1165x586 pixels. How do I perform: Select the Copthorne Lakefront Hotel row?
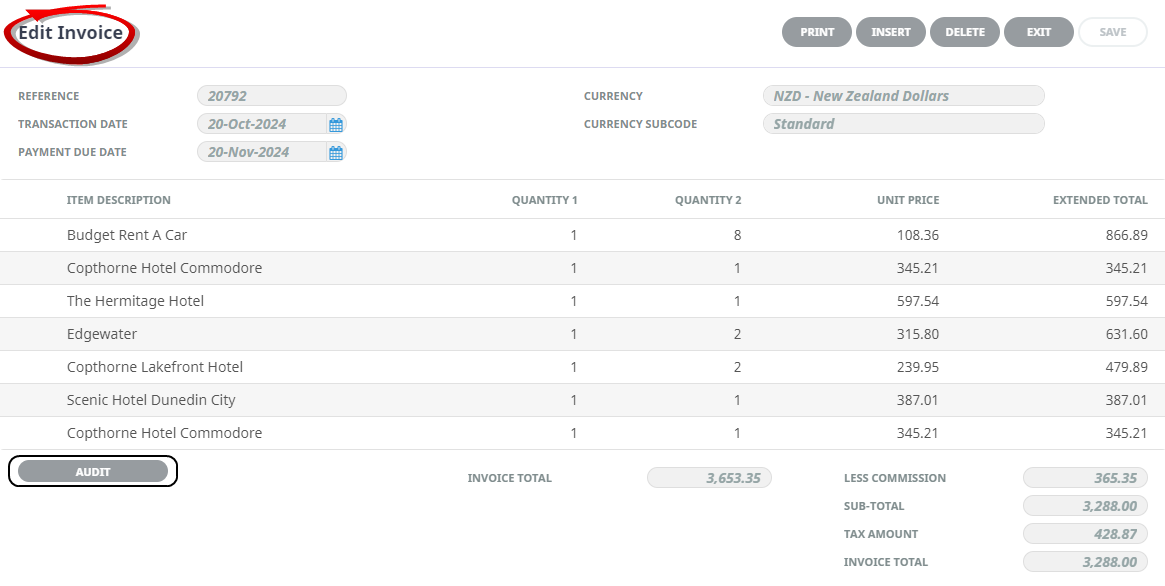point(582,367)
